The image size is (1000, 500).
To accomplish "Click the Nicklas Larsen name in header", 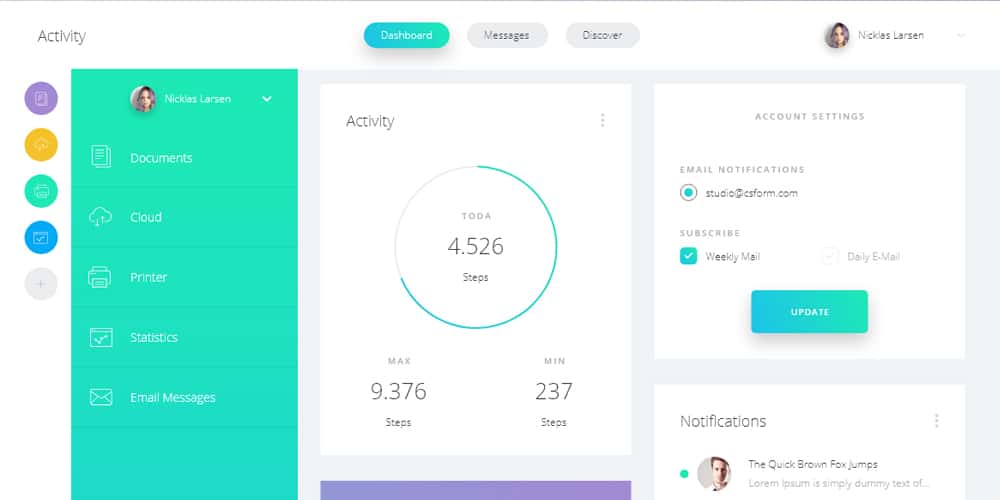I will point(890,36).
